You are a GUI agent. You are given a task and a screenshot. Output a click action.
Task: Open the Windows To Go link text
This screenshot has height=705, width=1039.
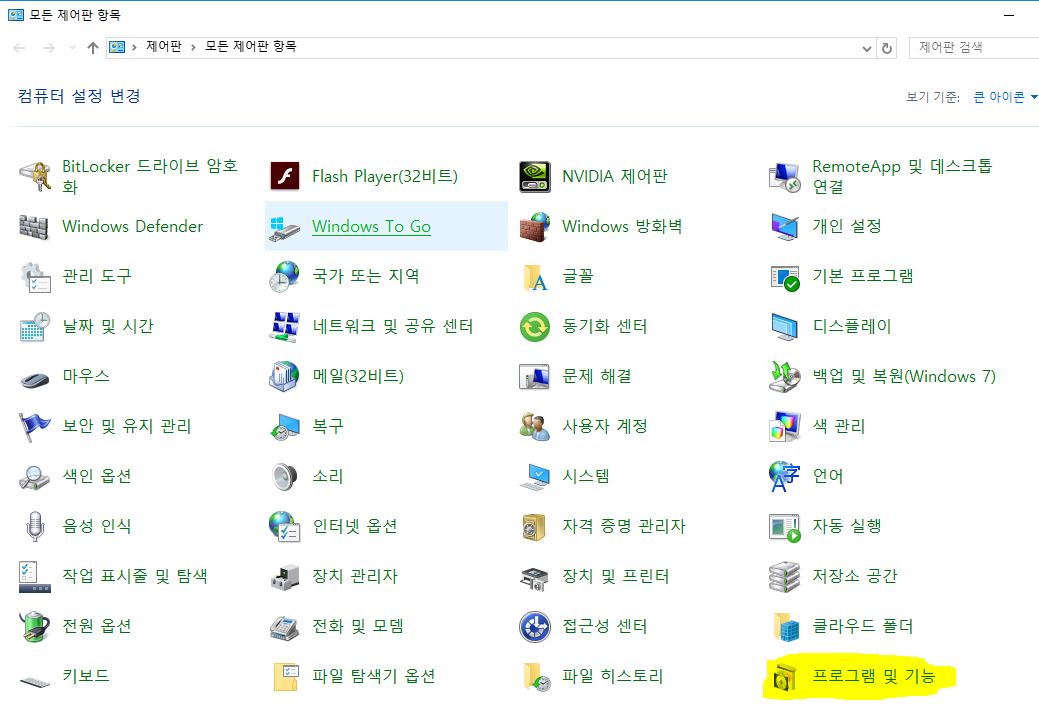click(371, 227)
